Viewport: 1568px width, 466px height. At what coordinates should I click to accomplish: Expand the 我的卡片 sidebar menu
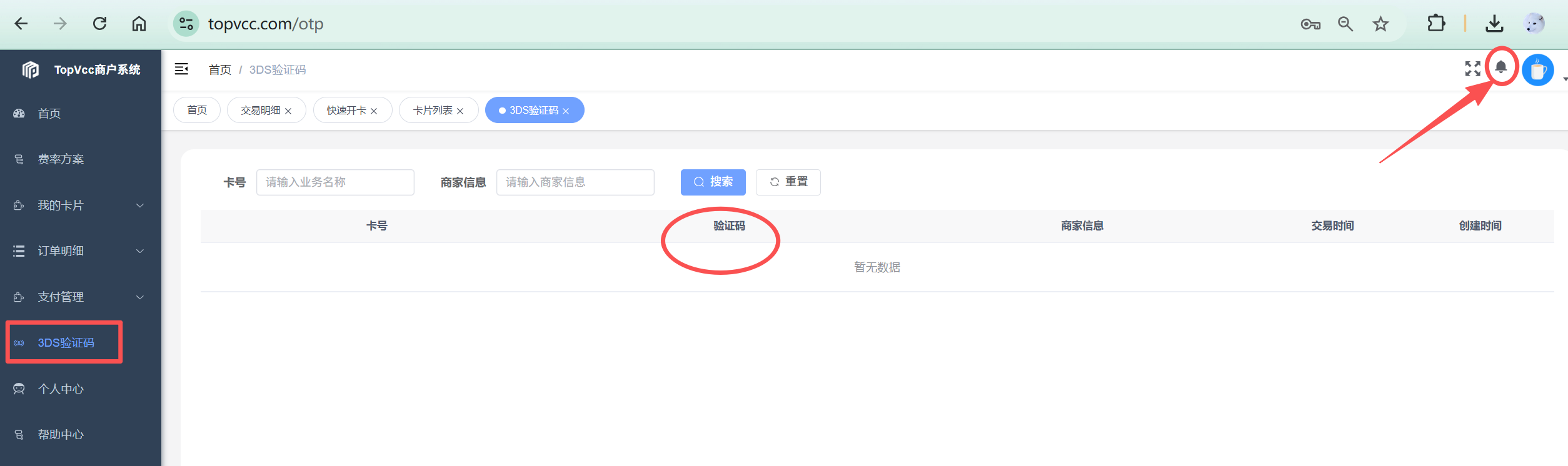pos(80,206)
